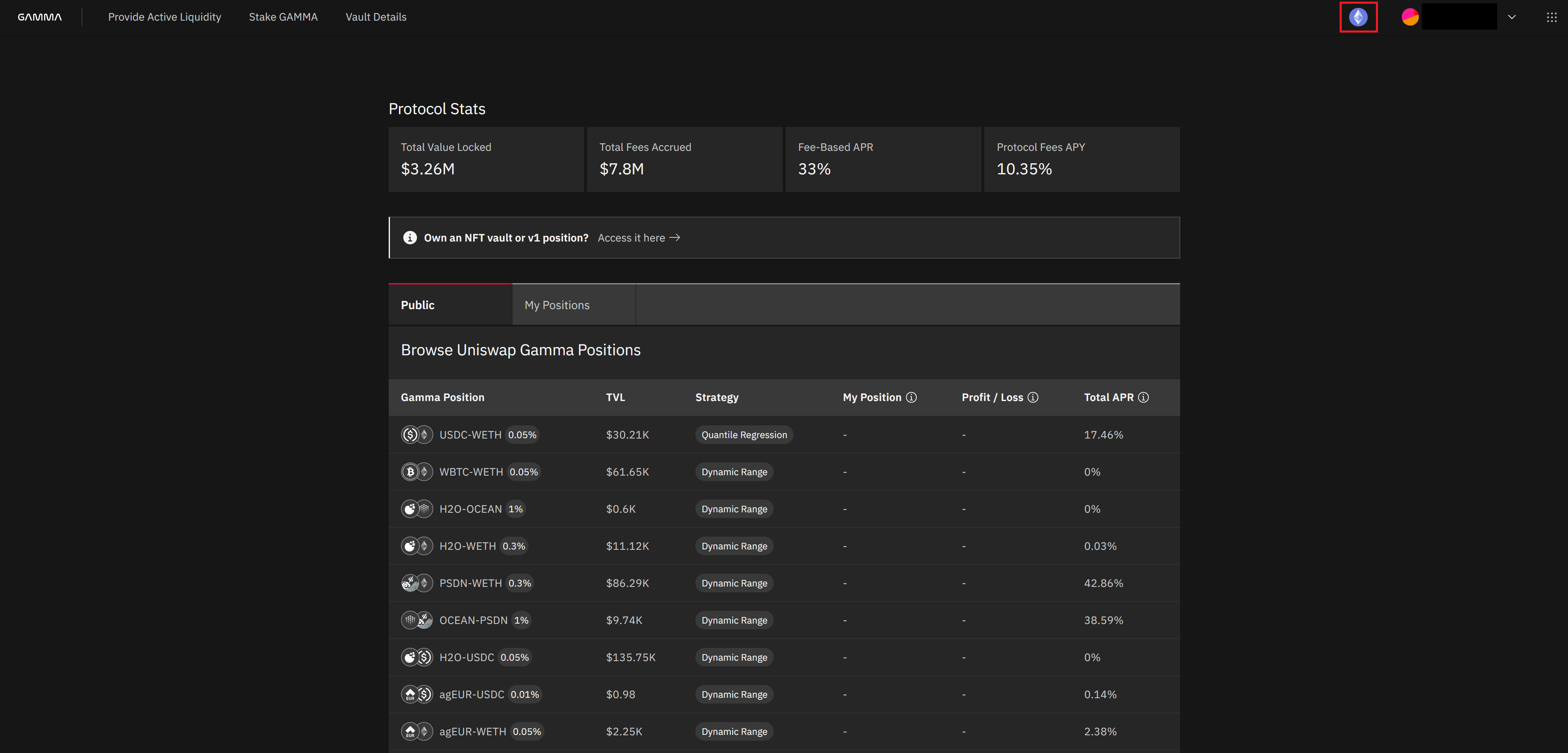Sort by Gamma Position column header
This screenshot has height=753, width=1568.
(x=443, y=397)
